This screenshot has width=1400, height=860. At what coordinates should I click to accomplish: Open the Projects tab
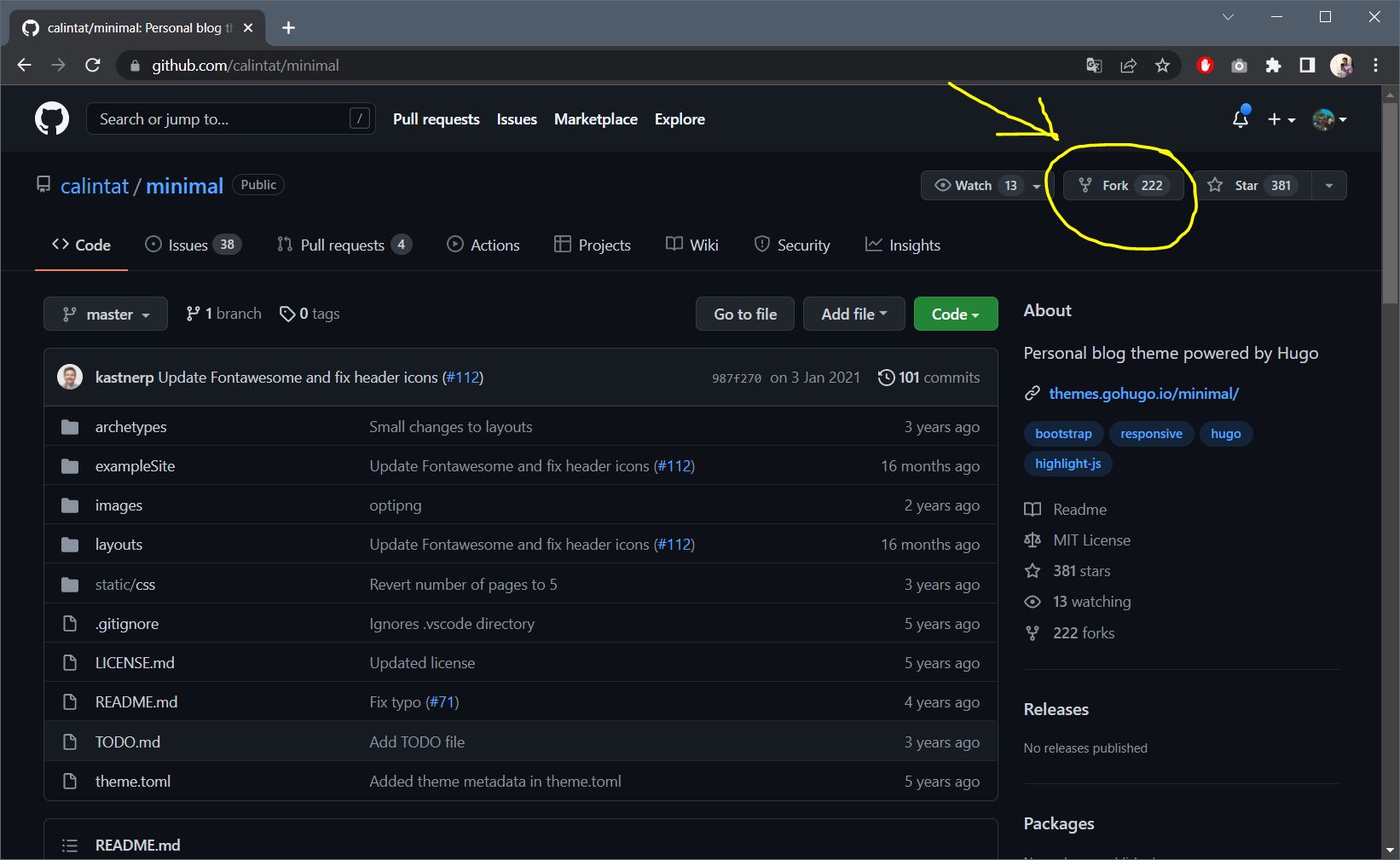(x=592, y=245)
